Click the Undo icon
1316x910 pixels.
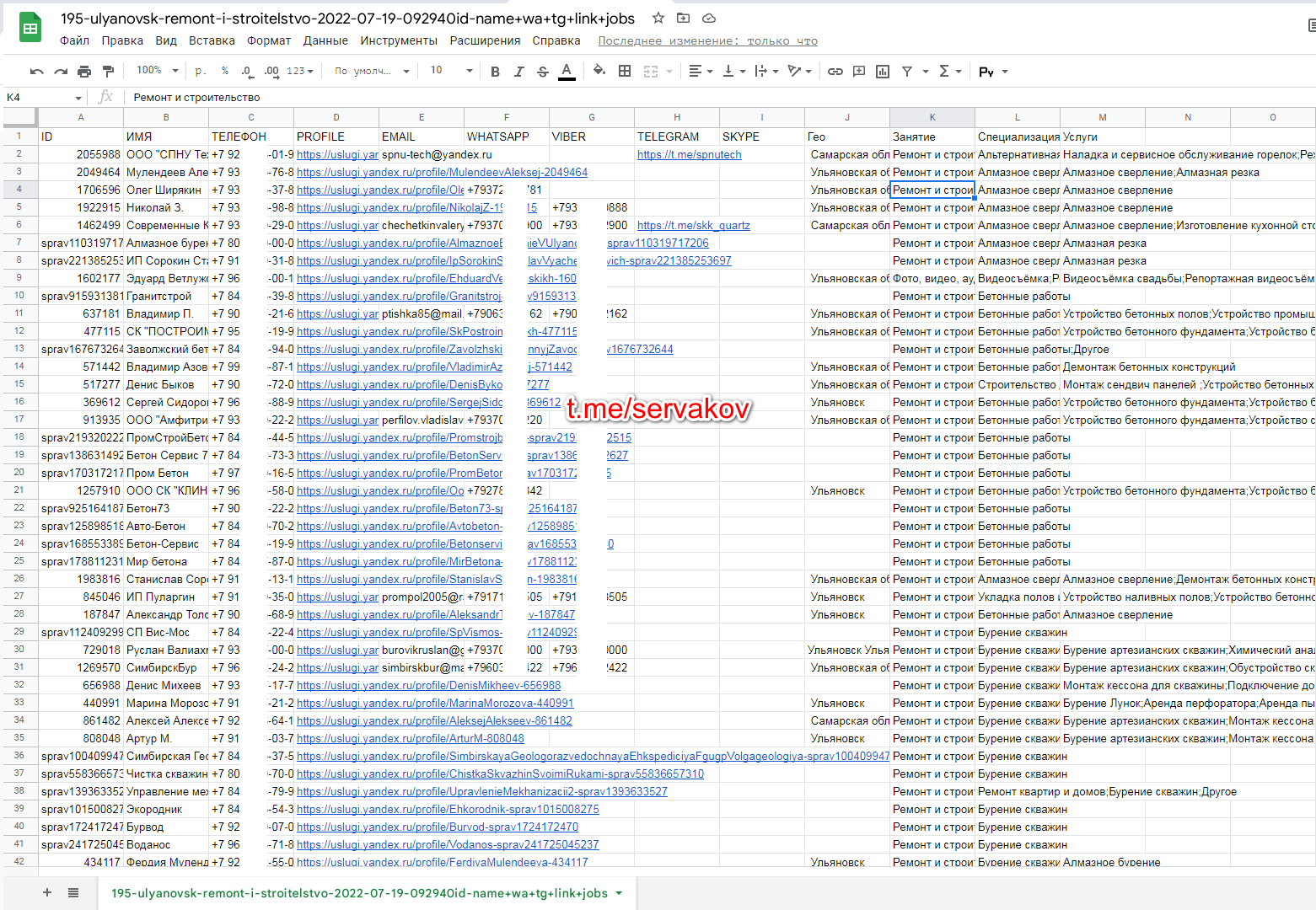point(36,72)
